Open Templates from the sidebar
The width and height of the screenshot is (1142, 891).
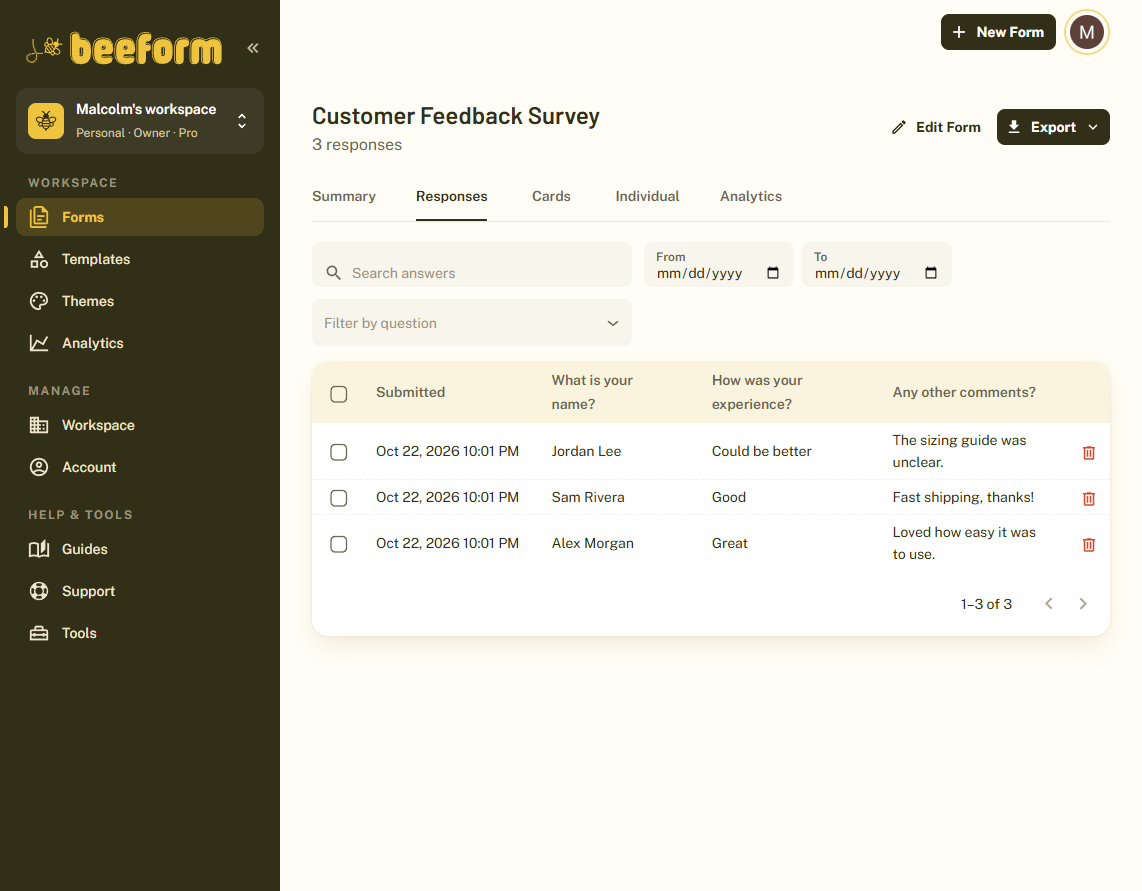(x=140, y=259)
